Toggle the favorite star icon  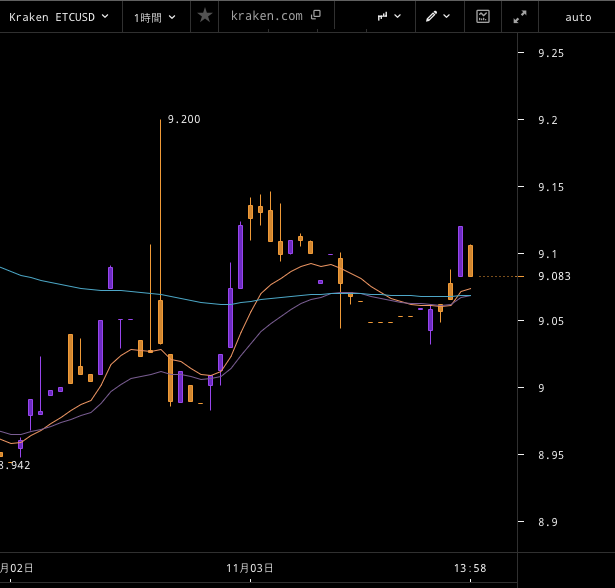(x=205, y=16)
